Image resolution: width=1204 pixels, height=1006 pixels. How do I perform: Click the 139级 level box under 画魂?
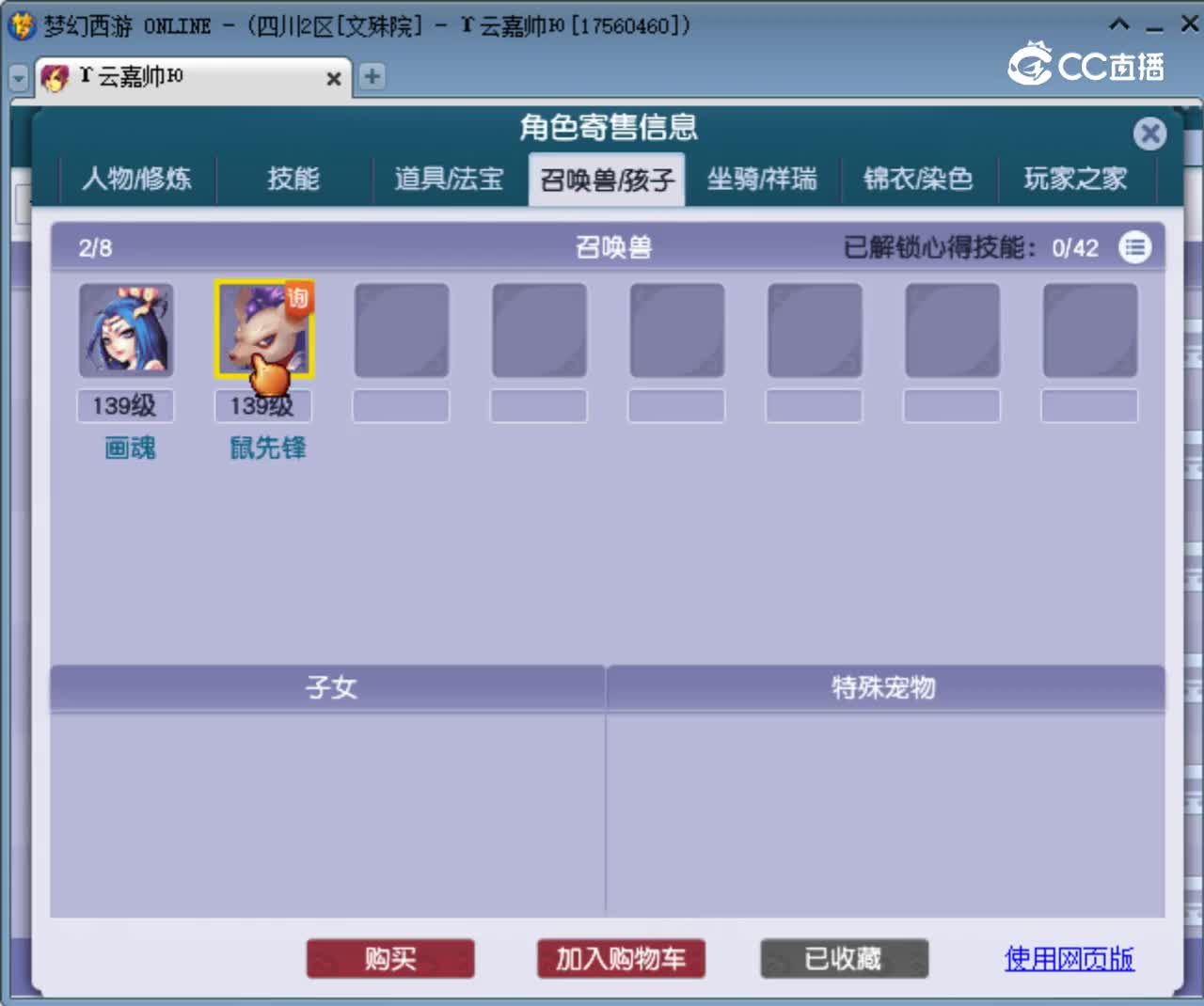point(125,406)
